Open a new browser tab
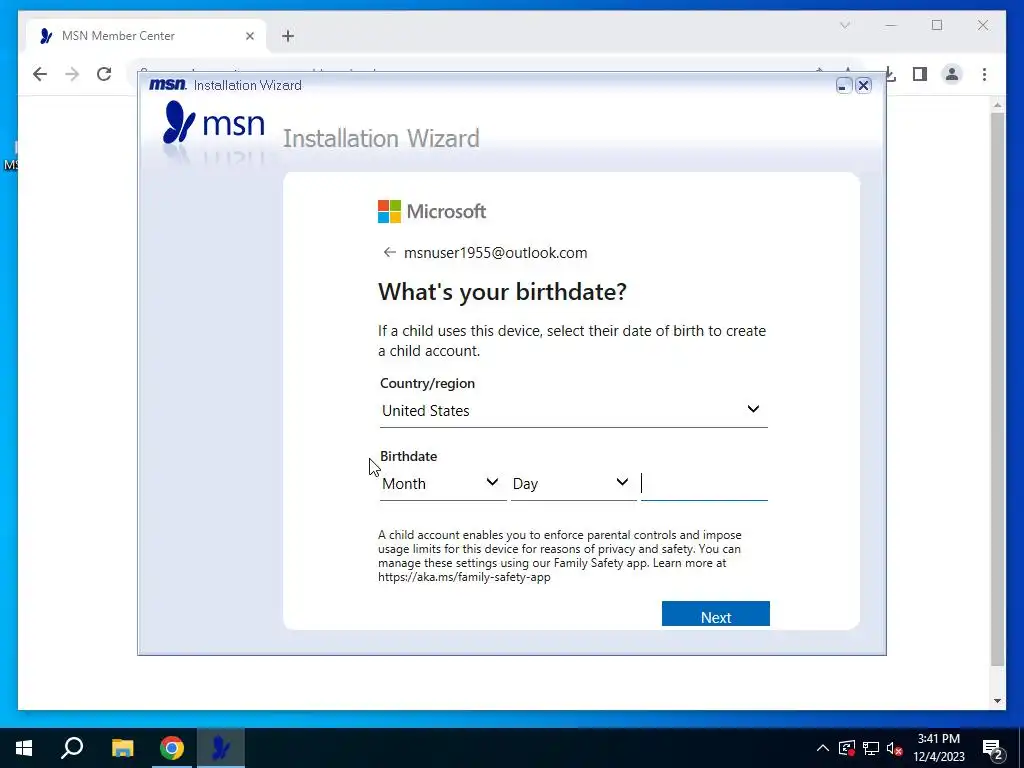Image resolution: width=1024 pixels, height=768 pixels. pos(288,36)
